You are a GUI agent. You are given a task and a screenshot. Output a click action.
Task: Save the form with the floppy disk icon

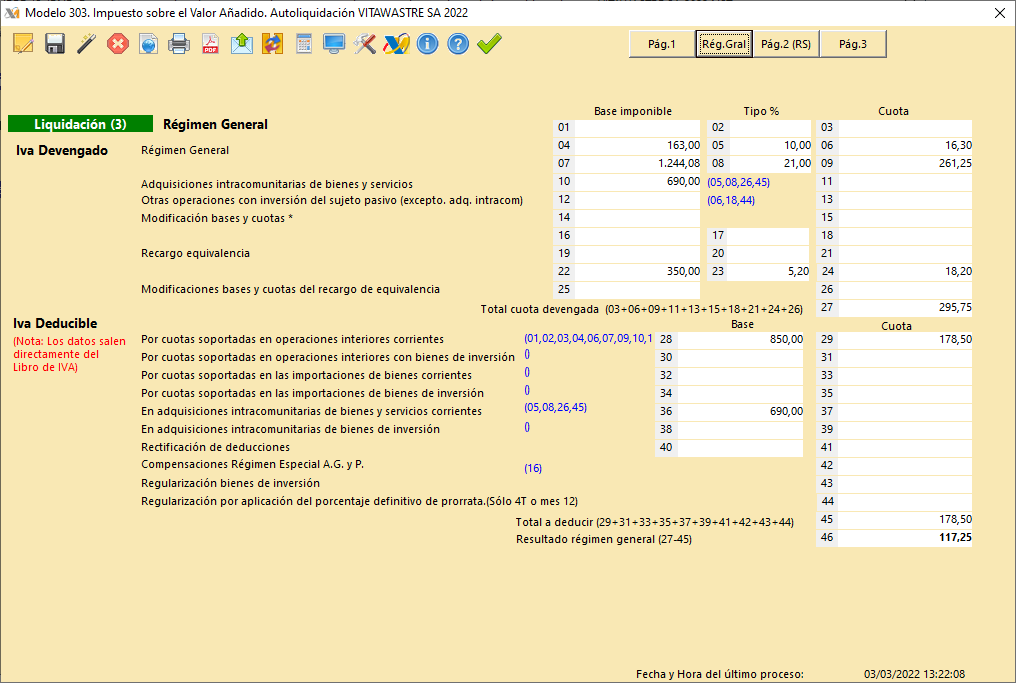pos(54,44)
